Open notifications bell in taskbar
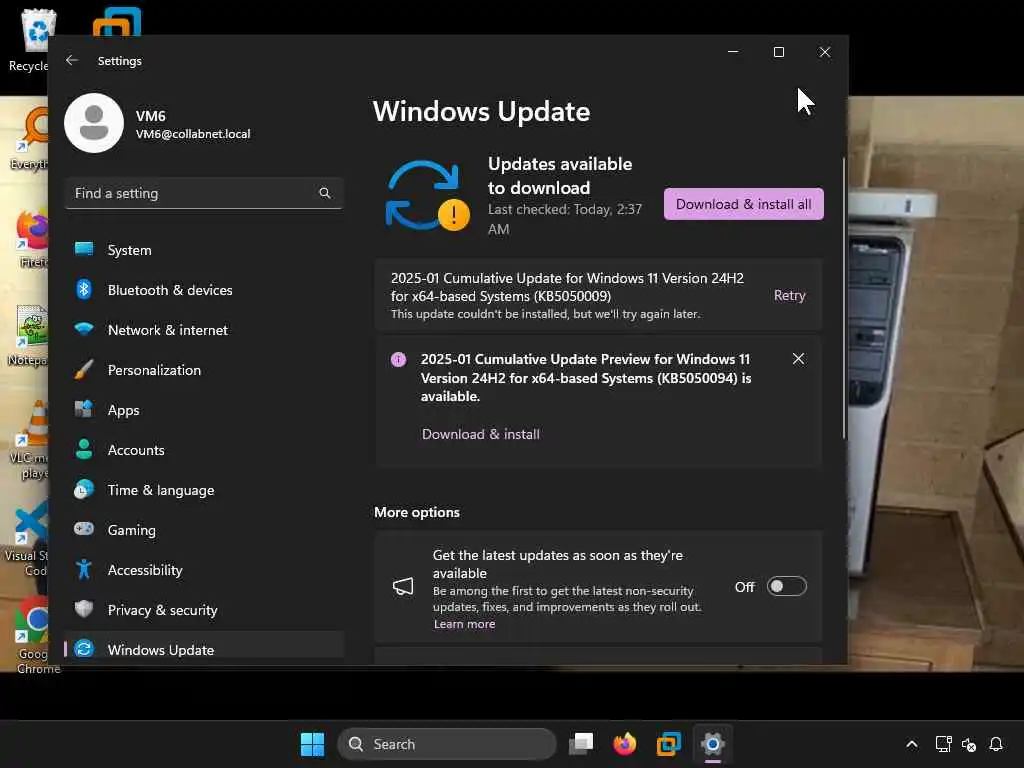The image size is (1024, 768). [x=996, y=744]
